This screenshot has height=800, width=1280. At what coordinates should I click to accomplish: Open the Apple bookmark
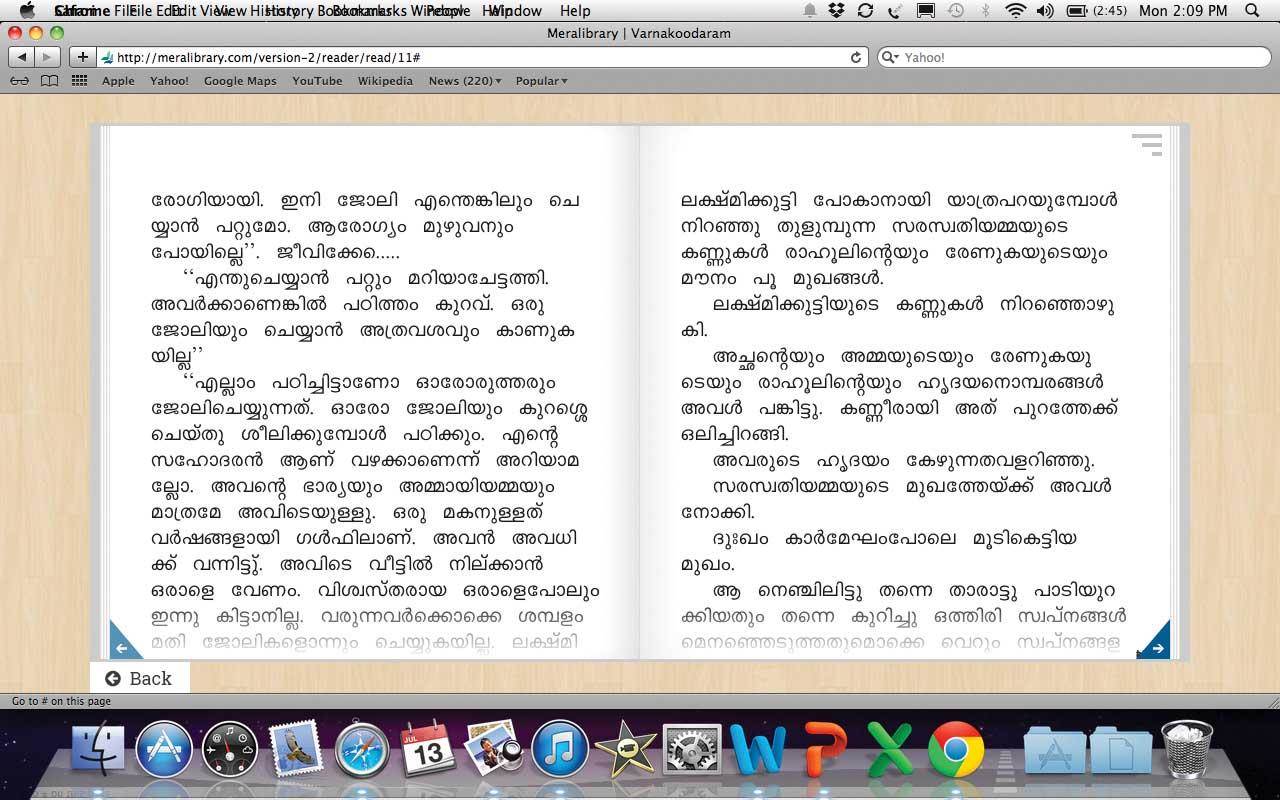(118, 81)
